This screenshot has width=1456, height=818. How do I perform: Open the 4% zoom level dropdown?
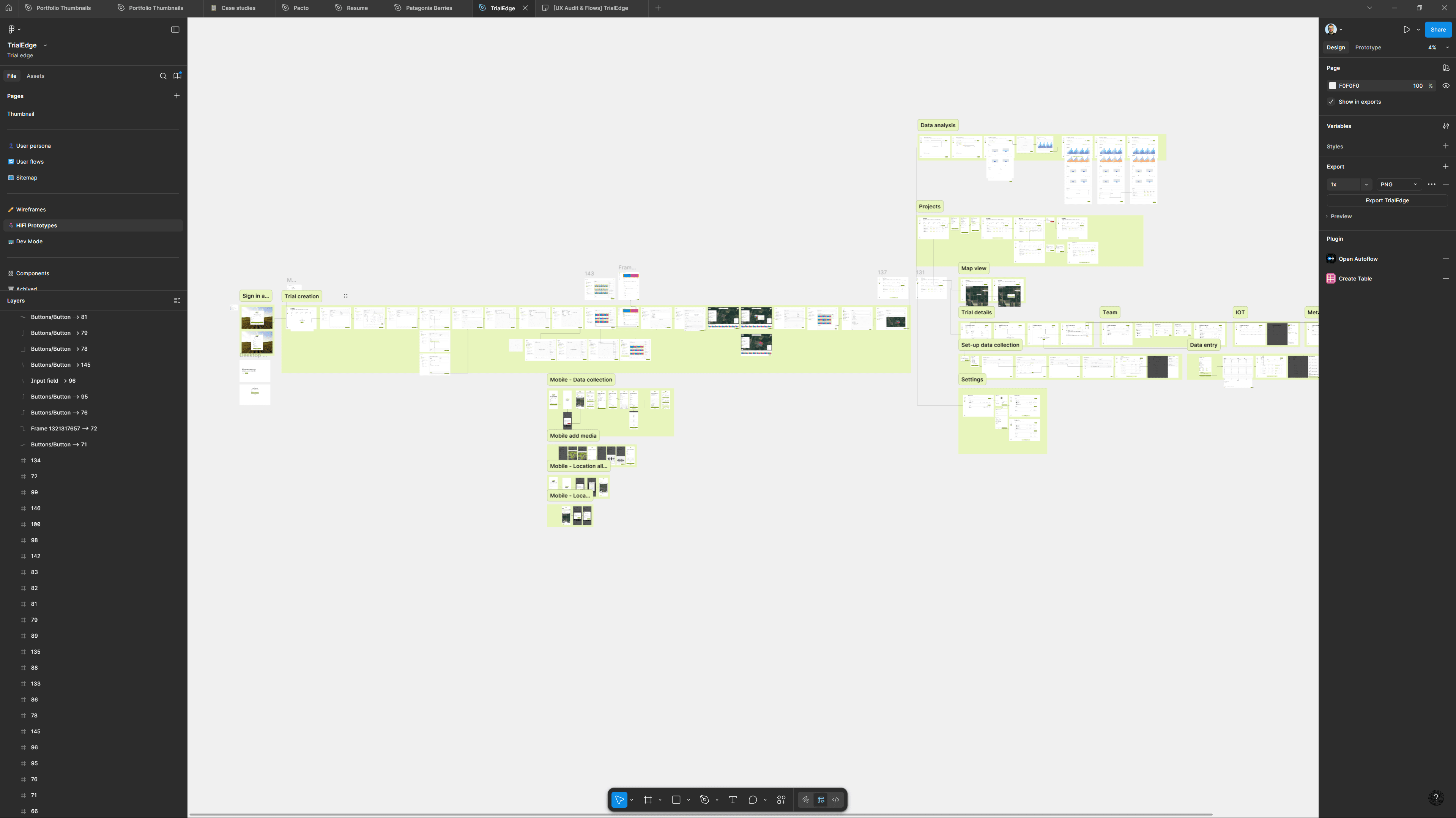(1438, 47)
